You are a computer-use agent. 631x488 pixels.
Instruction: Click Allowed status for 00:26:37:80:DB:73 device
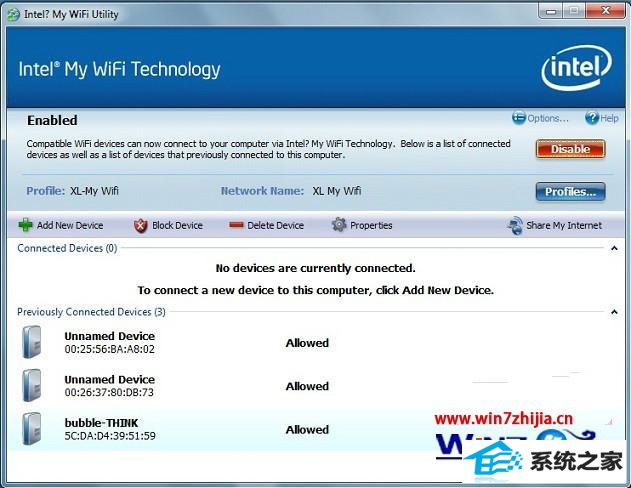[307, 386]
